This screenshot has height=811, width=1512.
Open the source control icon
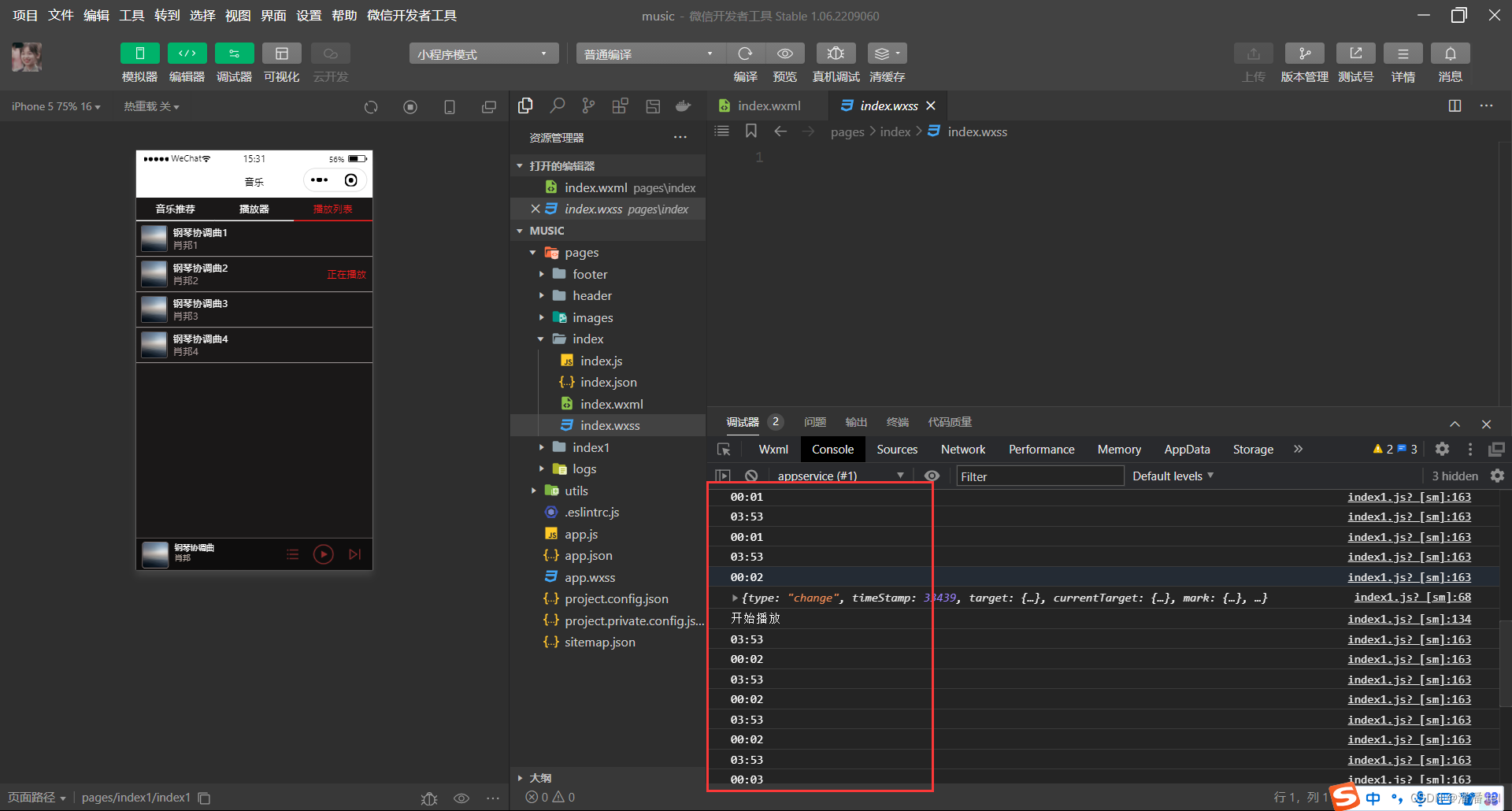coord(588,106)
